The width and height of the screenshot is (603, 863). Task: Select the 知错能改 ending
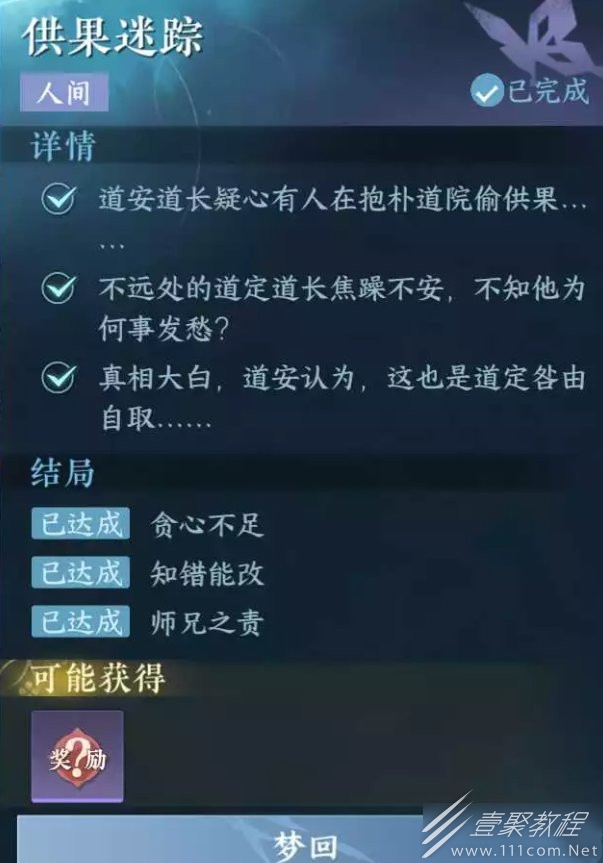(207, 573)
